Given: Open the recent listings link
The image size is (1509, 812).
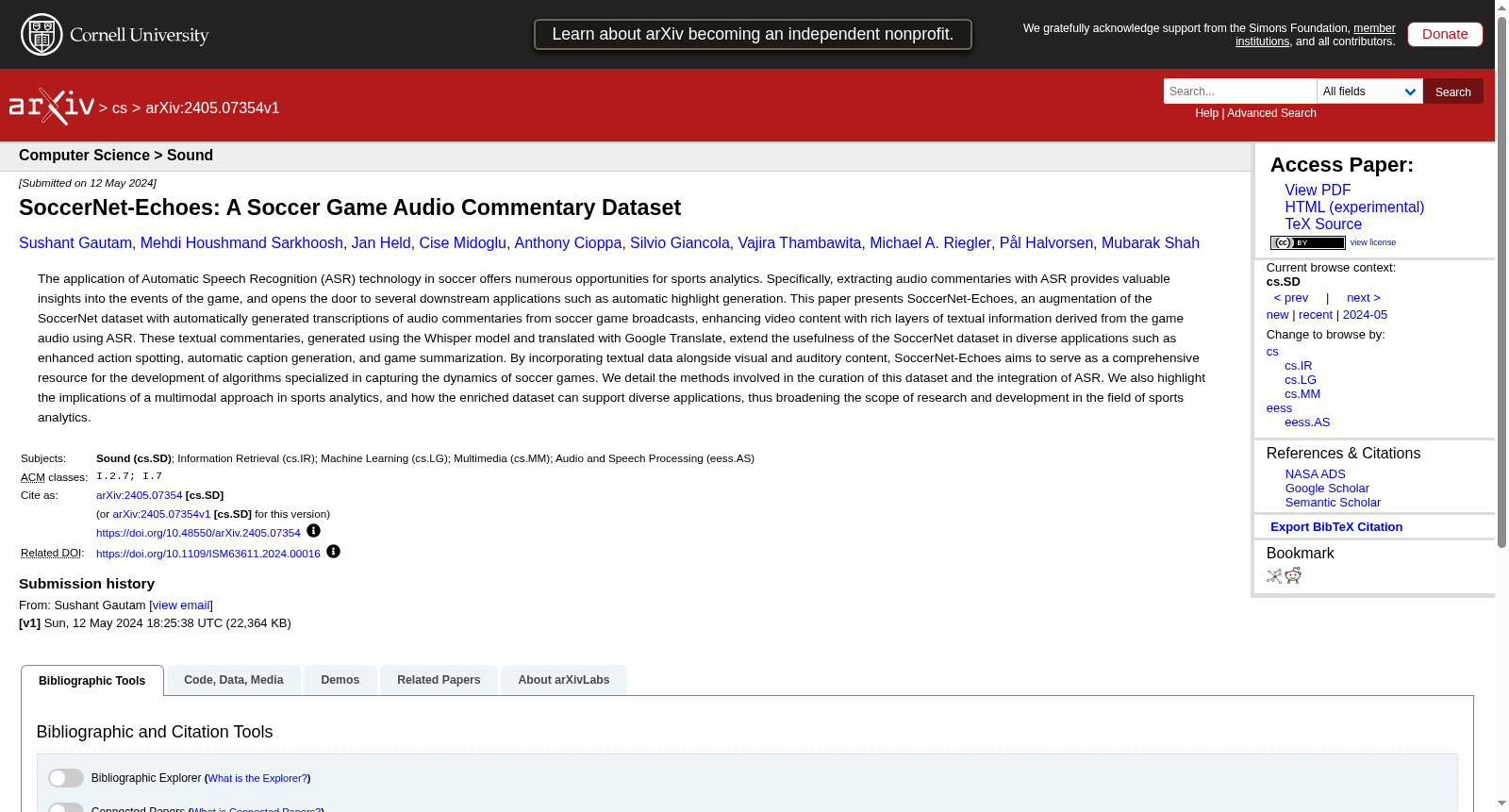Looking at the screenshot, I should point(1316,315).
